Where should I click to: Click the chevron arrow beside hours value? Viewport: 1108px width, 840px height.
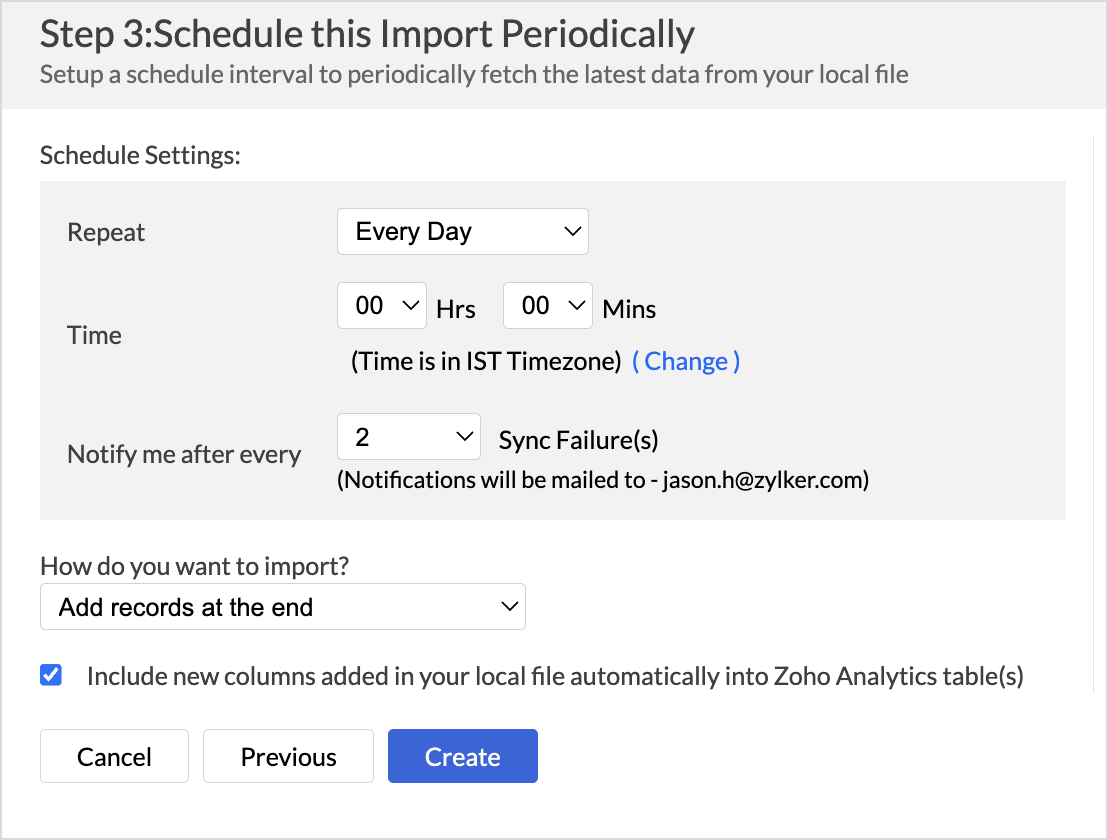(x=410, y=306)
